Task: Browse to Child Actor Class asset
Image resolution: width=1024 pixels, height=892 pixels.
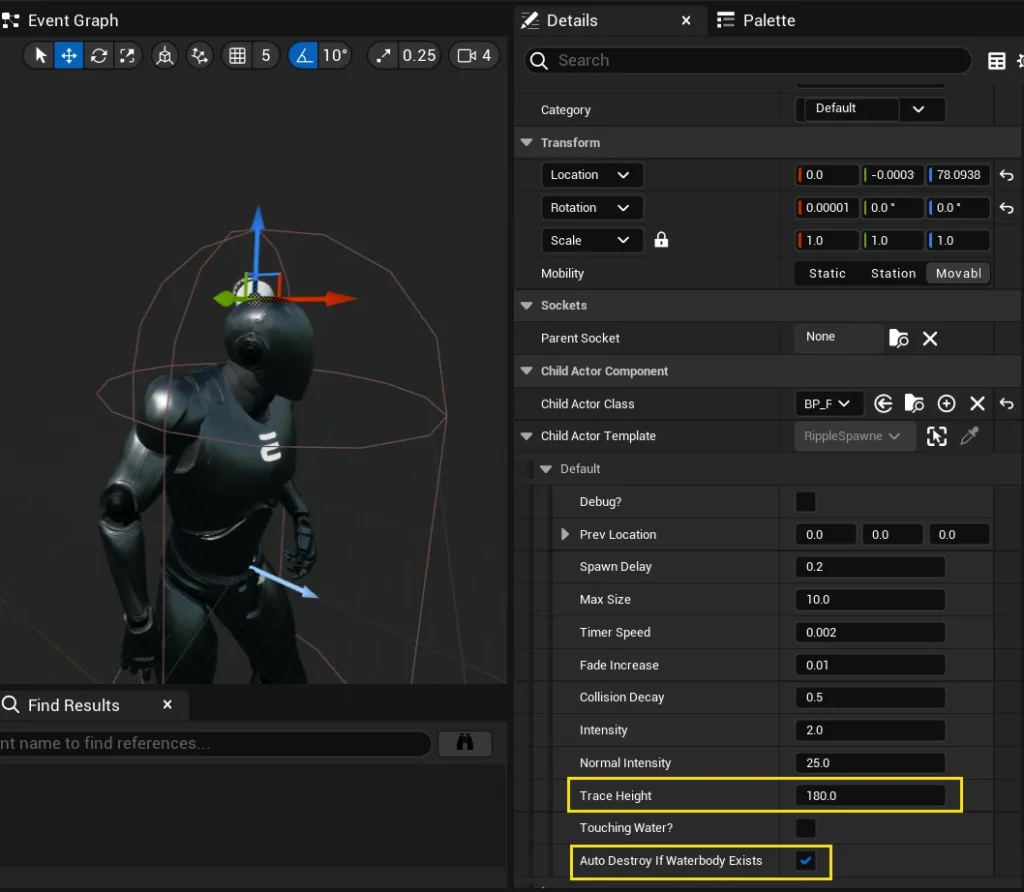Action: pos(914,404)
